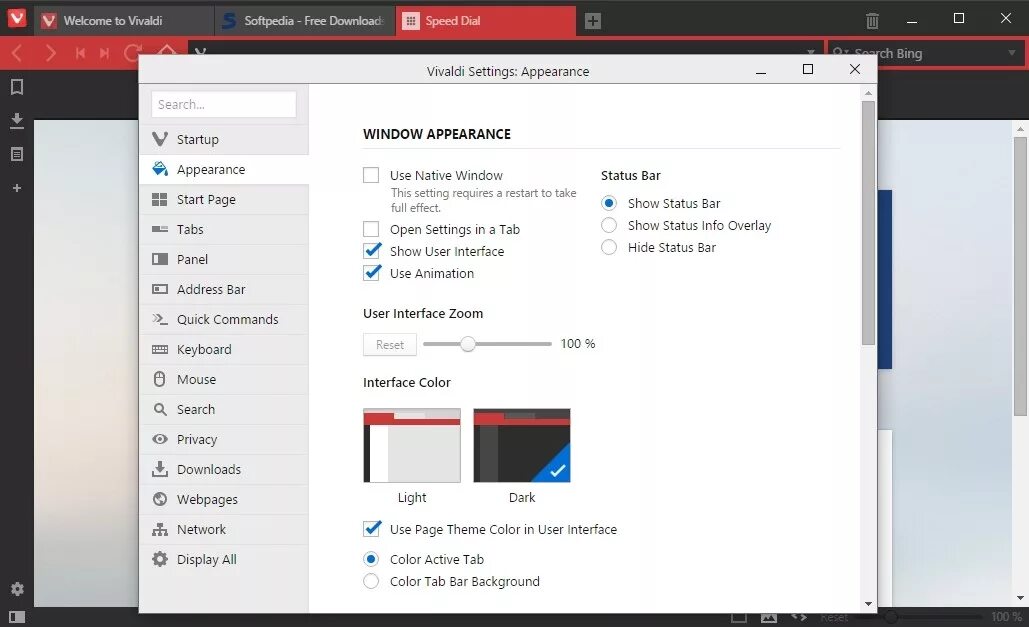Viewport: 1029px width, 627px height.
Task: Click the Fast Forward navigation icon
Action: click(104, 53)
